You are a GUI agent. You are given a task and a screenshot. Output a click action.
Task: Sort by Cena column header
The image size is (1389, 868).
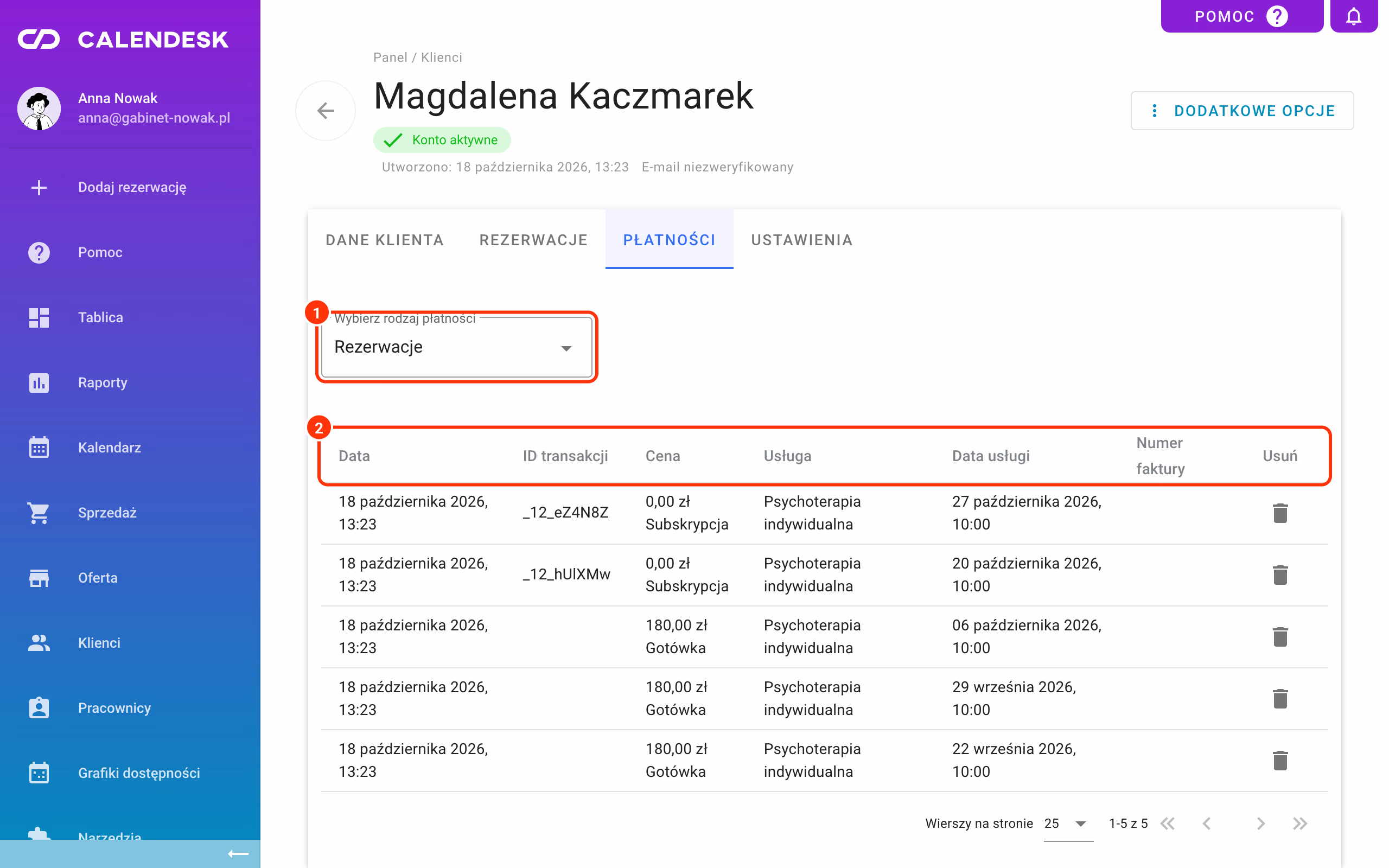[x=662, y=456]
